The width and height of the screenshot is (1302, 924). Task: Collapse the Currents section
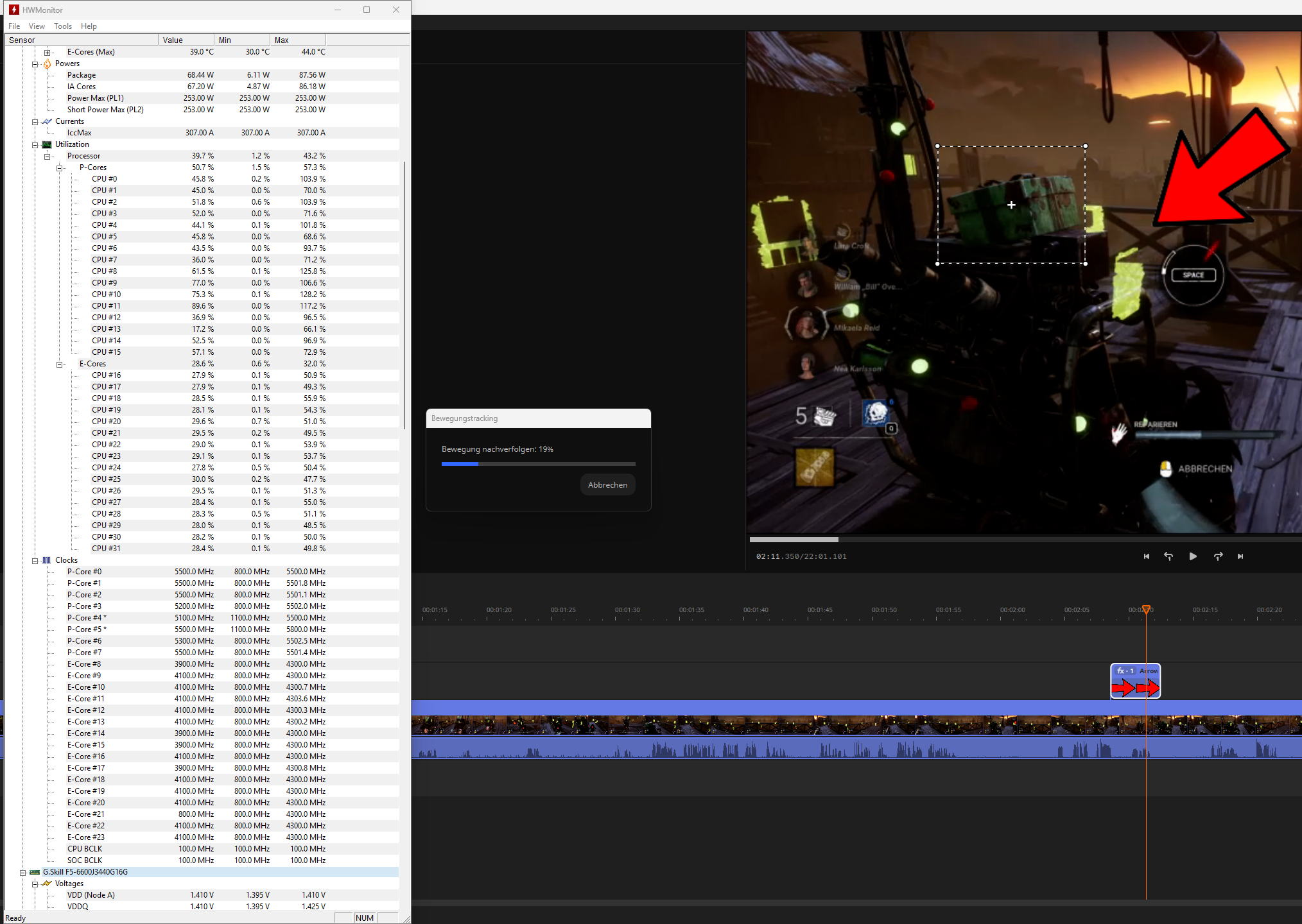point(35,122)
